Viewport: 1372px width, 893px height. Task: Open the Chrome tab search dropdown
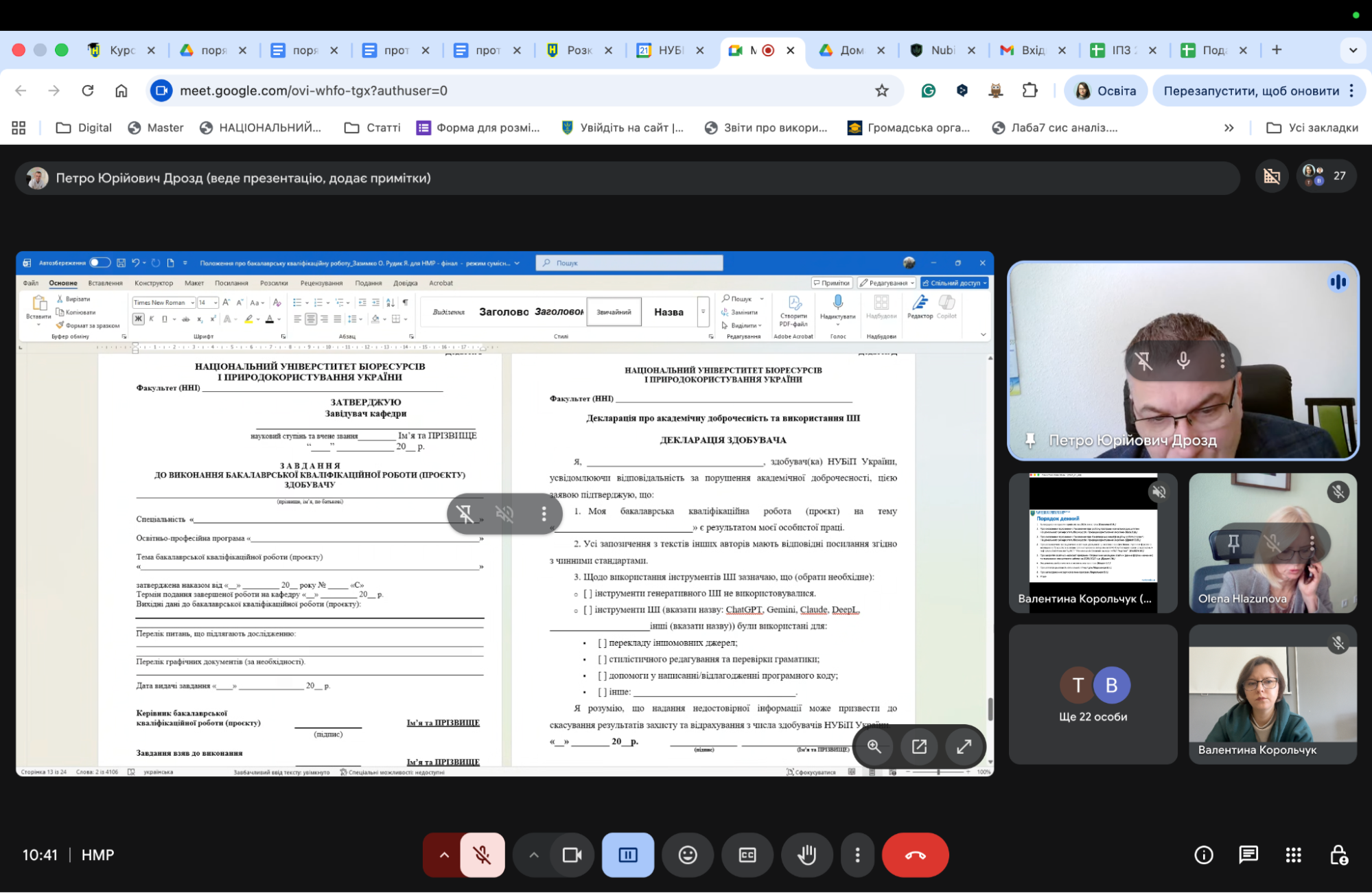tap(1353, 50)
